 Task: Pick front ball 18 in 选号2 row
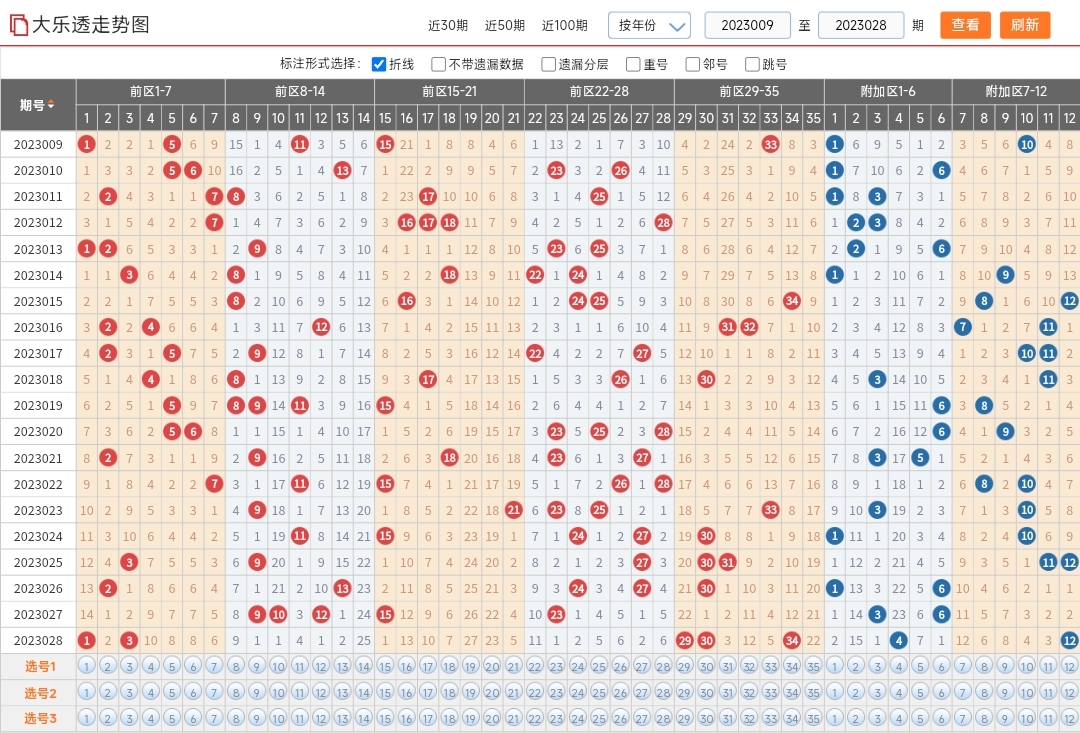coord(449,692)
